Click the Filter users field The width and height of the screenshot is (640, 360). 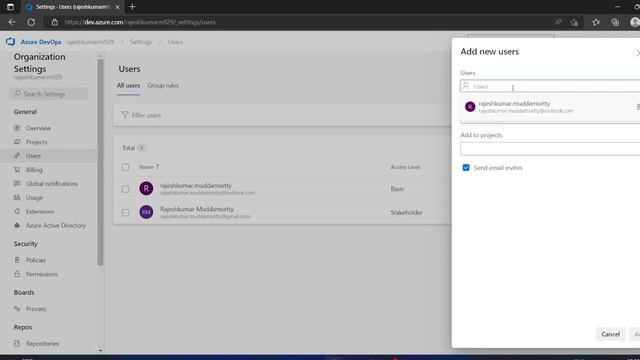point(282,115)
